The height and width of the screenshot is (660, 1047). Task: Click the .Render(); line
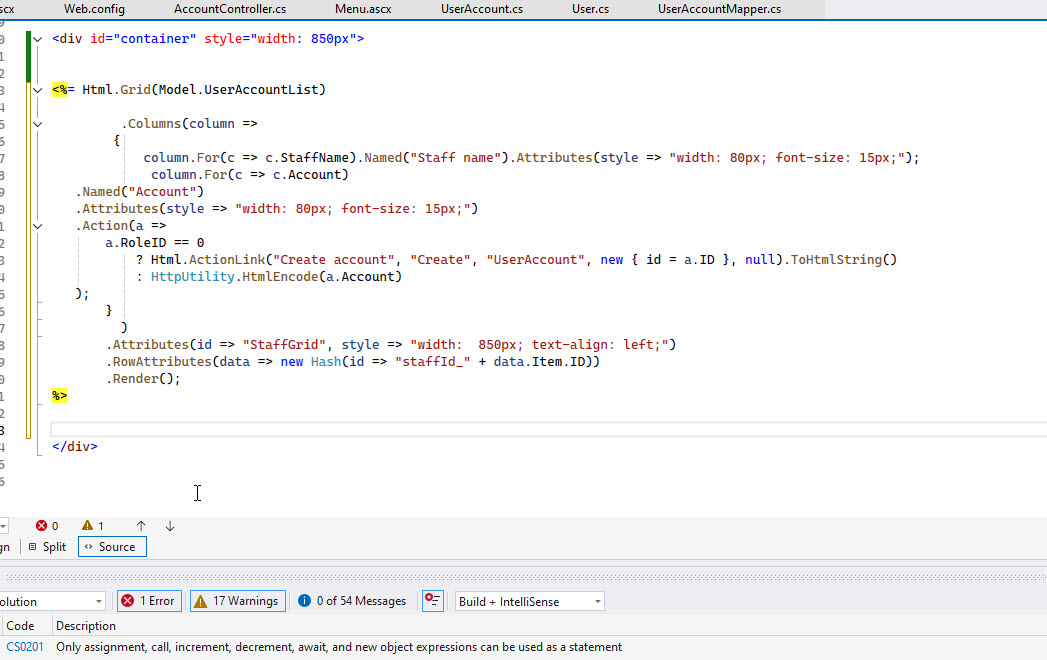(144, 379)
